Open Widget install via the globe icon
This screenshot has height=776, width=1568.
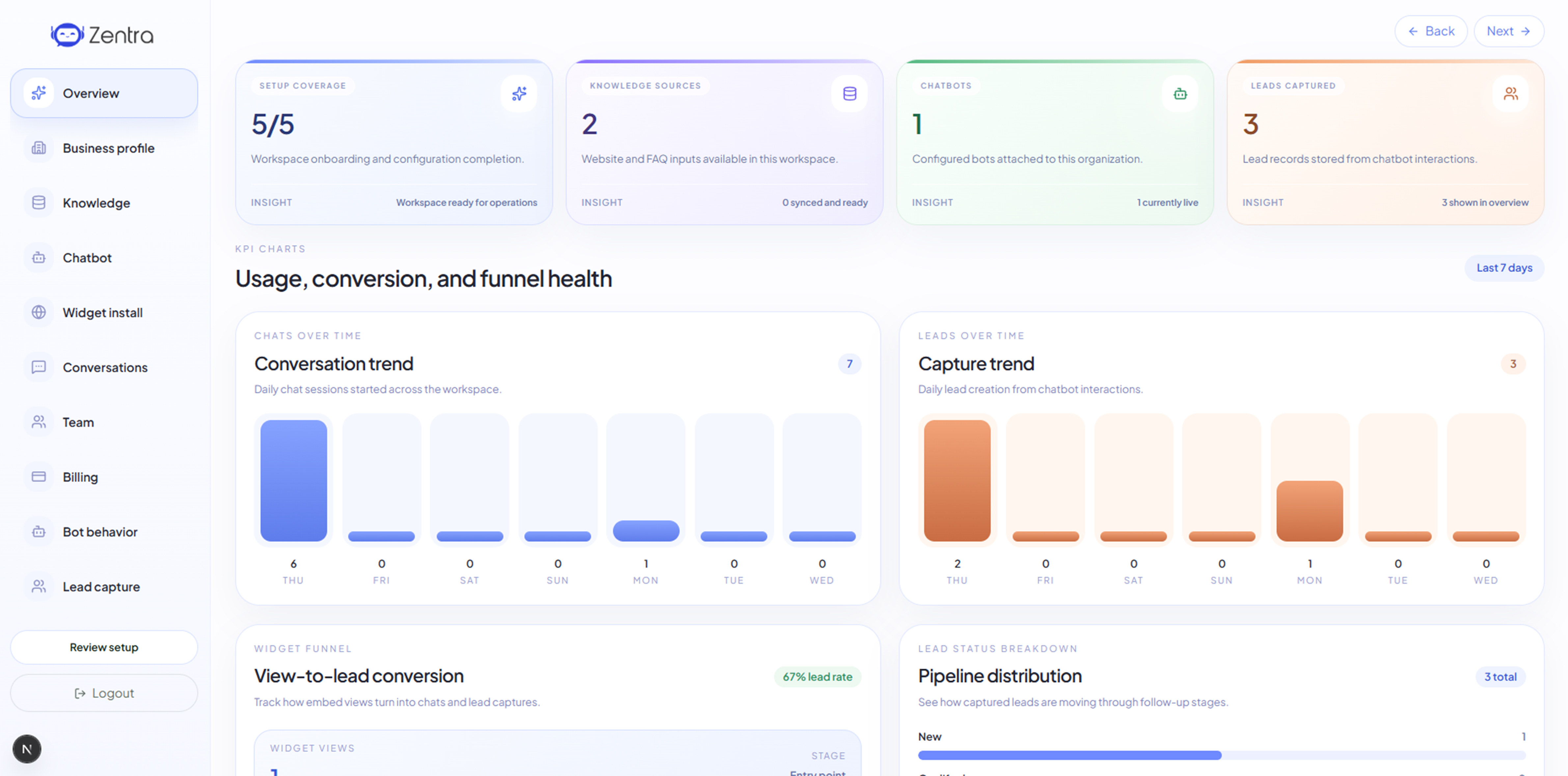pyautogui.click(x=39, y=313)
